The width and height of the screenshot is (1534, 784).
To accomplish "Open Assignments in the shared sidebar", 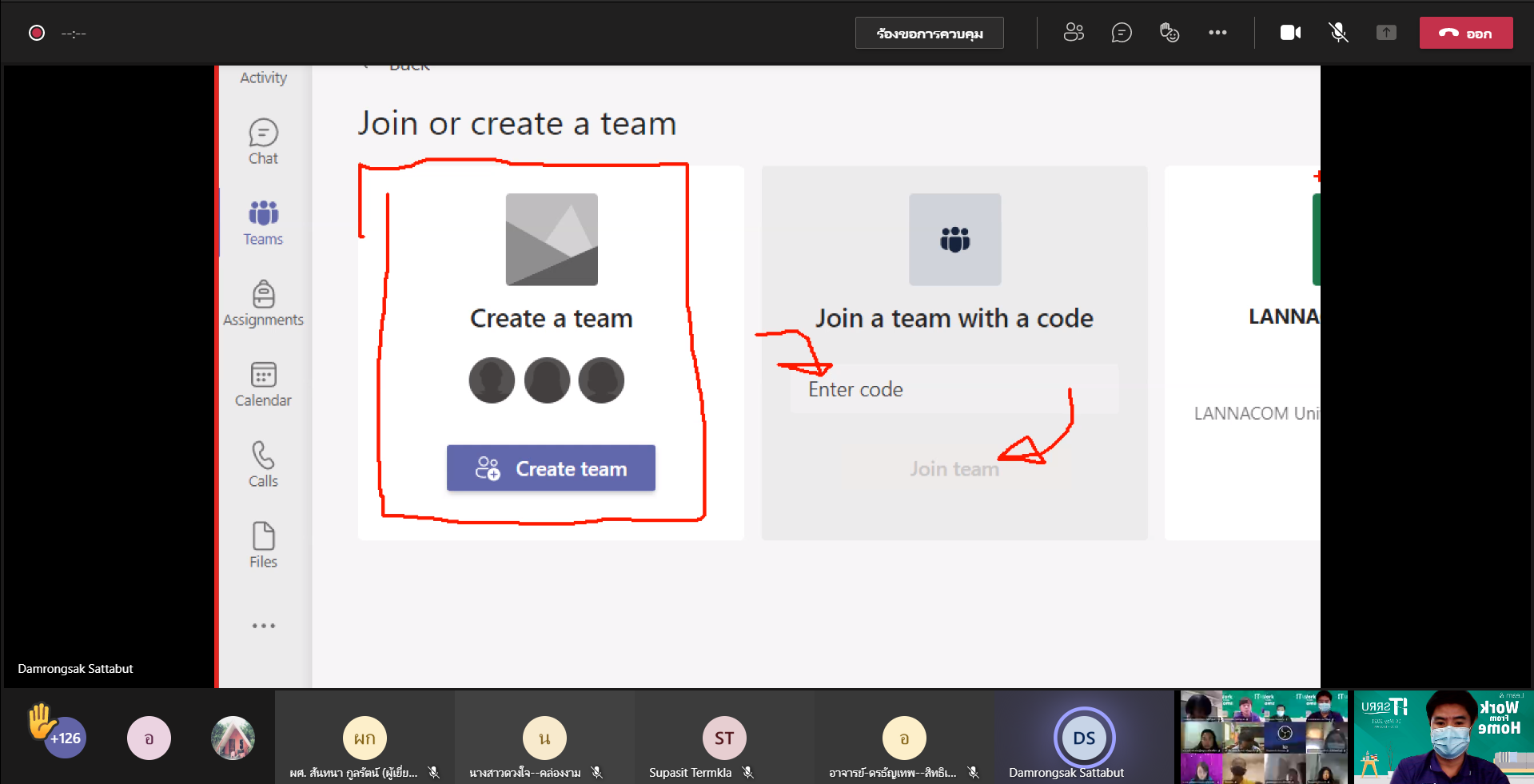I will (x=263, y=304).
